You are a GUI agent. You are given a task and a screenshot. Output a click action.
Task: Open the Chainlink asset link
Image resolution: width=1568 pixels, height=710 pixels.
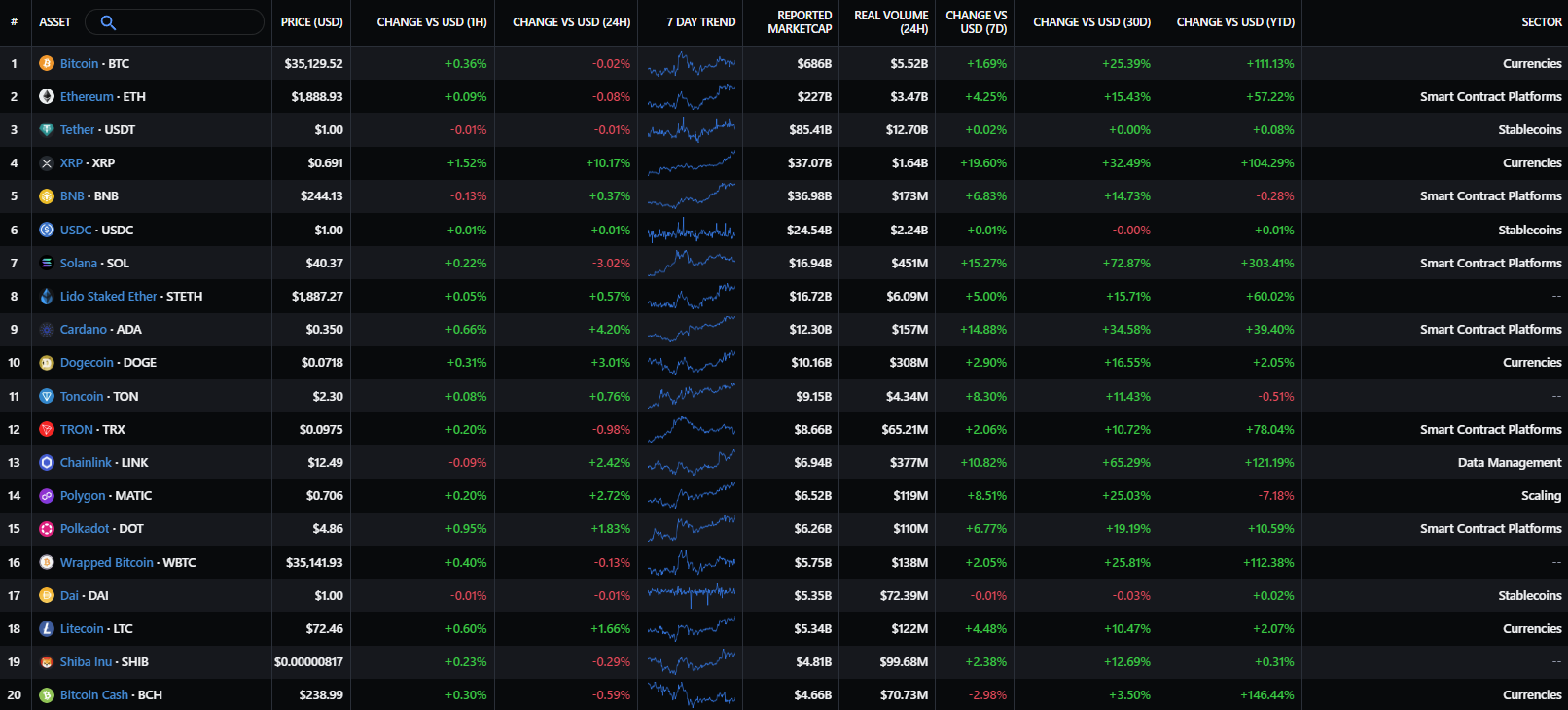click(86, 463)
